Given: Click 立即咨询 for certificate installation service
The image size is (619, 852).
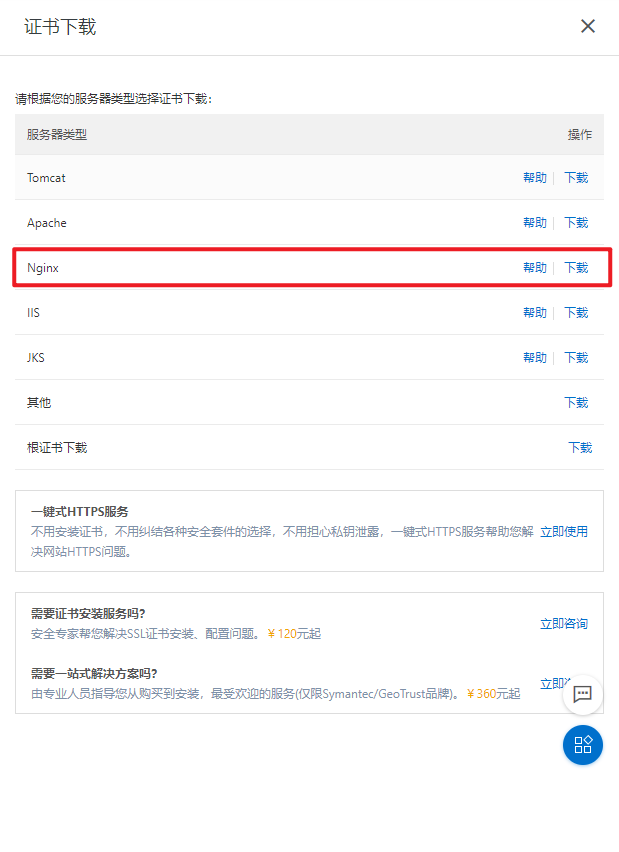Looking at the screenshot, I should [x=564, y=624].
